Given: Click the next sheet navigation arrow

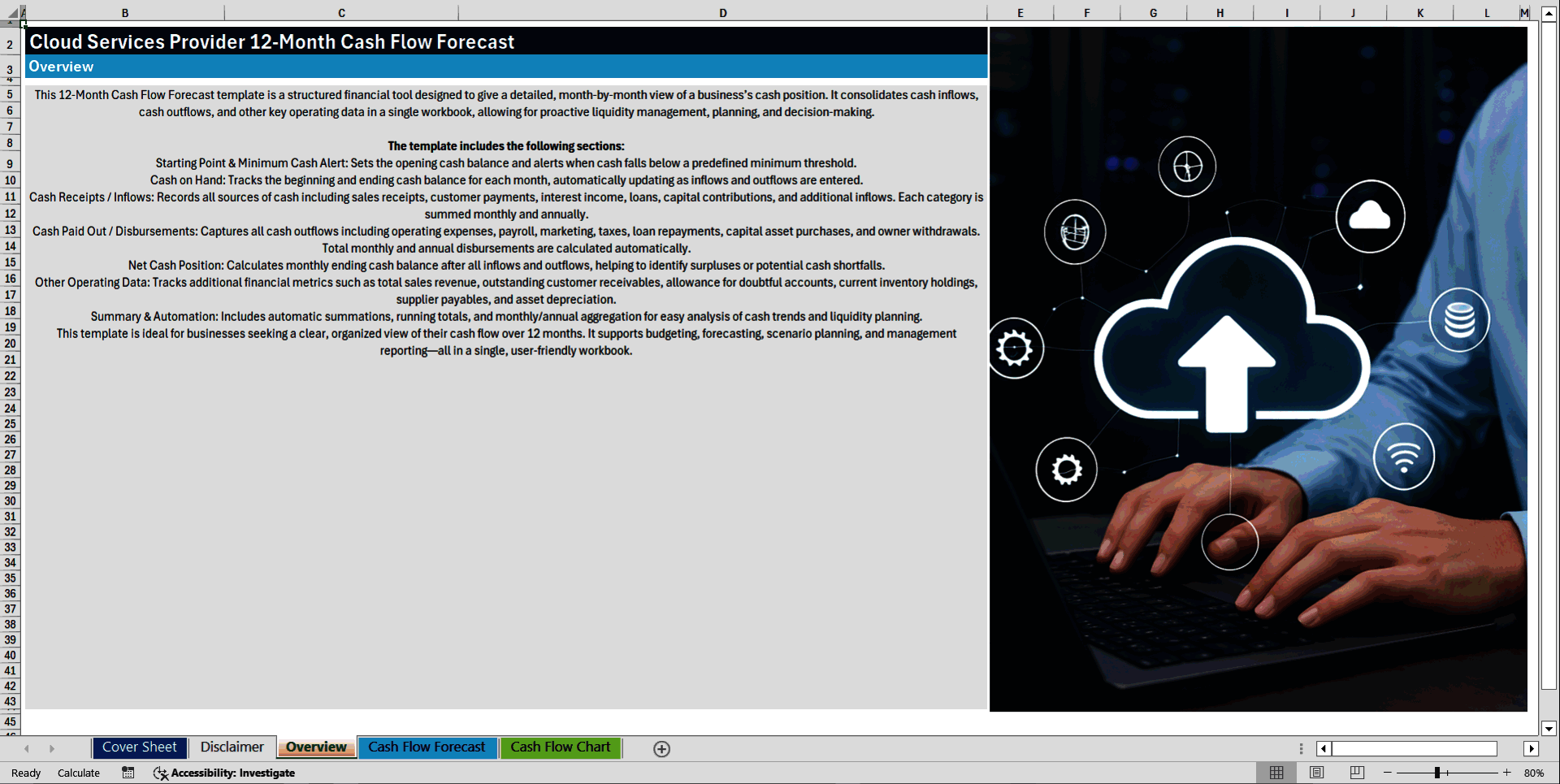Looking at the screenshot, I should pyautogui.click(x=52, y=748).
